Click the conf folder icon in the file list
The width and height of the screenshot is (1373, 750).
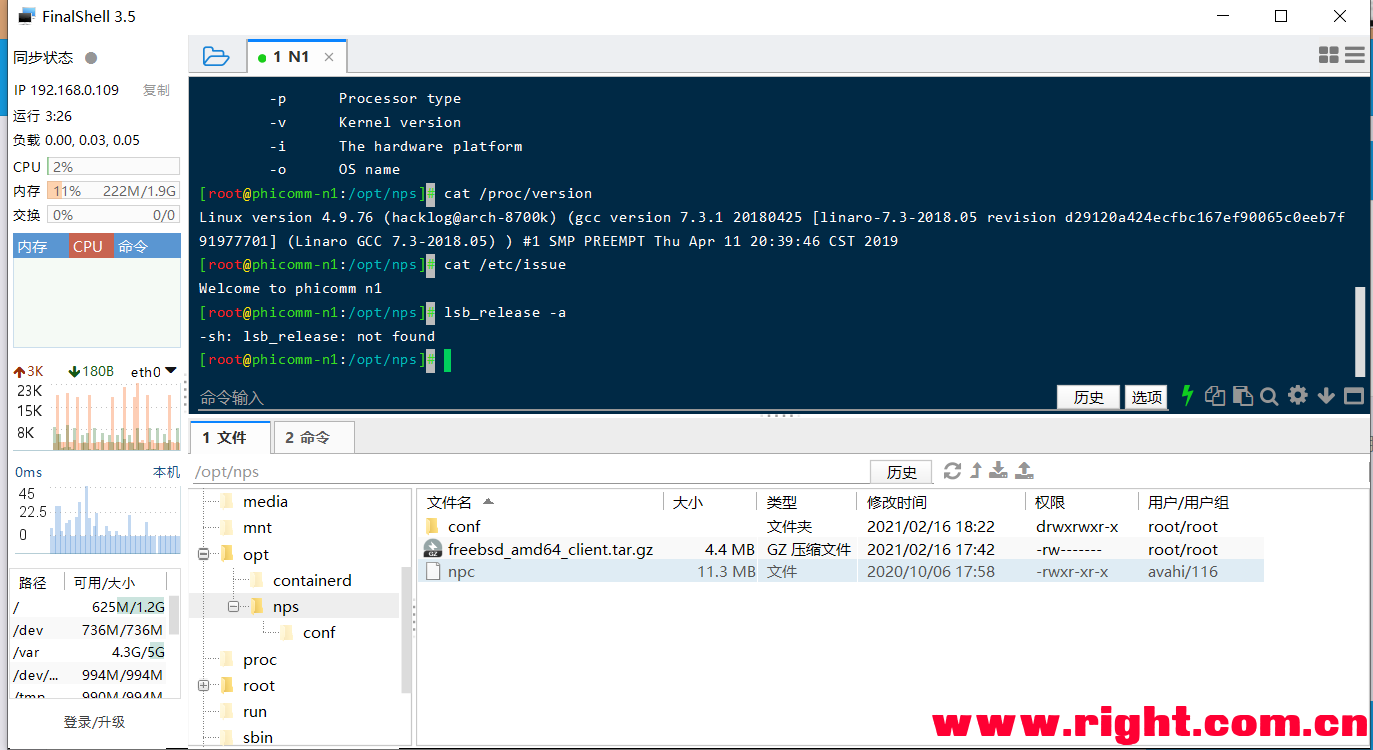[432, 526]
